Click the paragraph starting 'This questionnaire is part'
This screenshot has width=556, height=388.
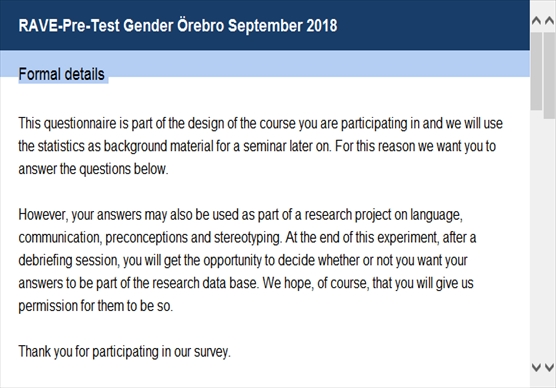260,146
